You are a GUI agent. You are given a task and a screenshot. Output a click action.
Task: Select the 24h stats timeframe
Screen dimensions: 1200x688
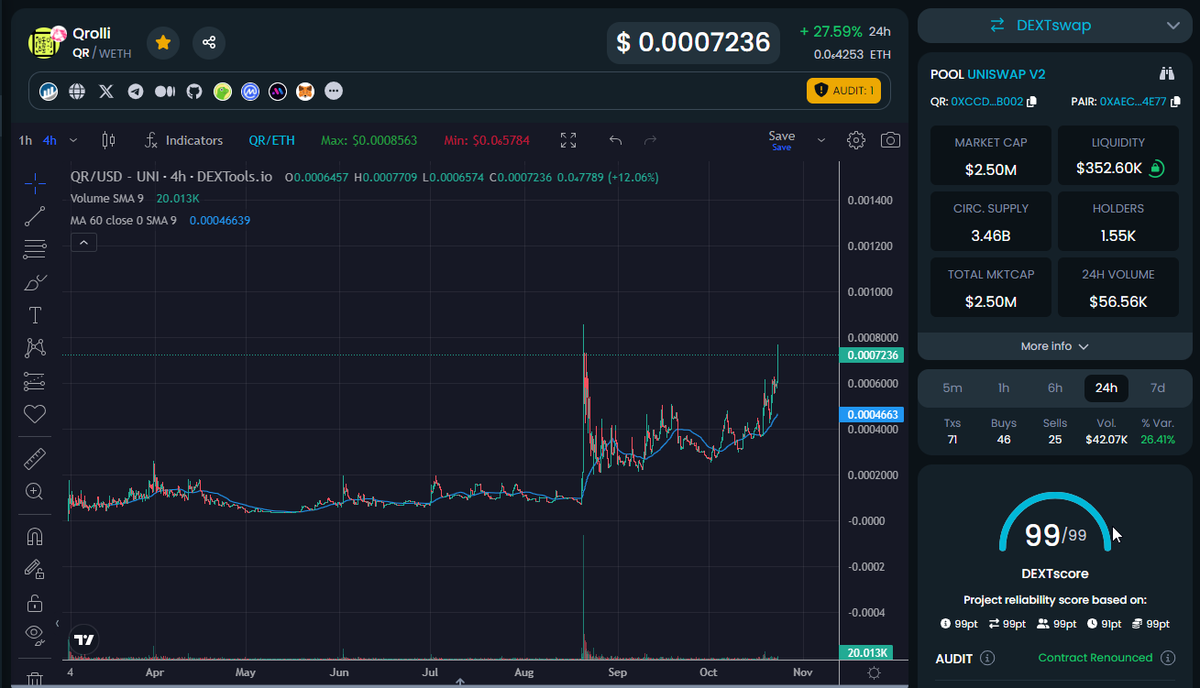pyautogui.click(x=1106, y=388)
